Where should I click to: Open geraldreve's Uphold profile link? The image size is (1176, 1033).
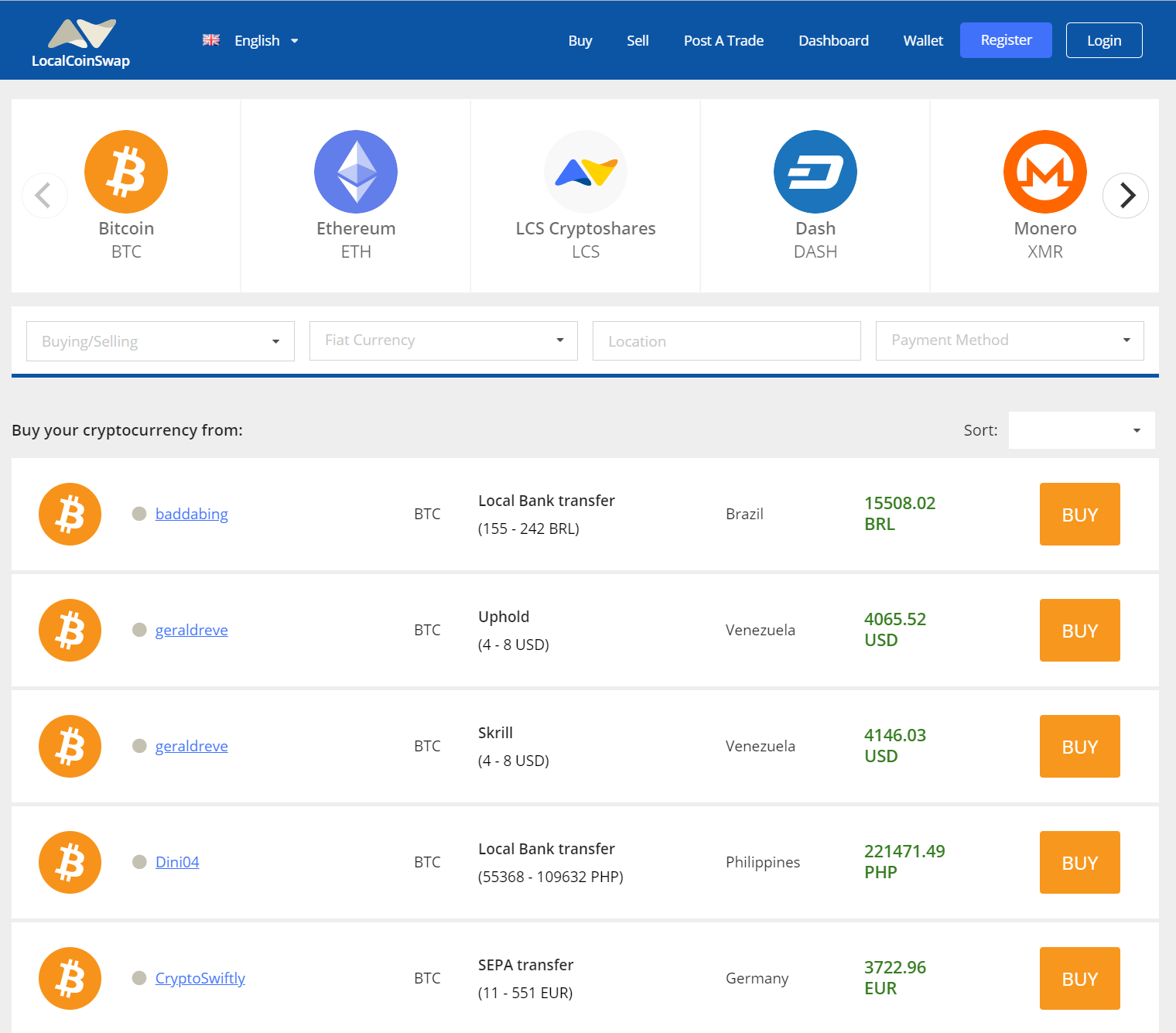191,630
